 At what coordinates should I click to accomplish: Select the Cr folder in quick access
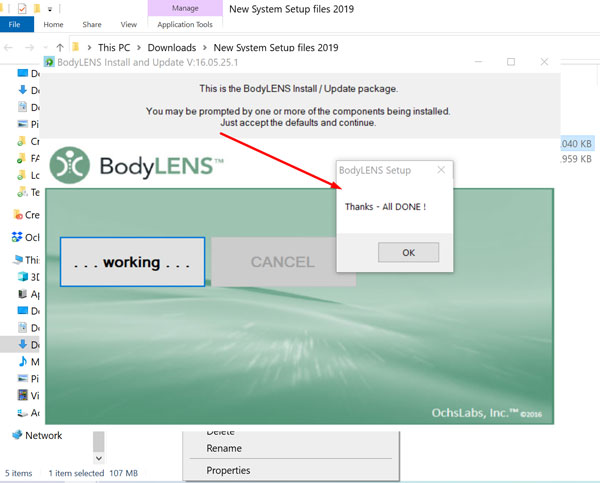[x=28, y=141]
